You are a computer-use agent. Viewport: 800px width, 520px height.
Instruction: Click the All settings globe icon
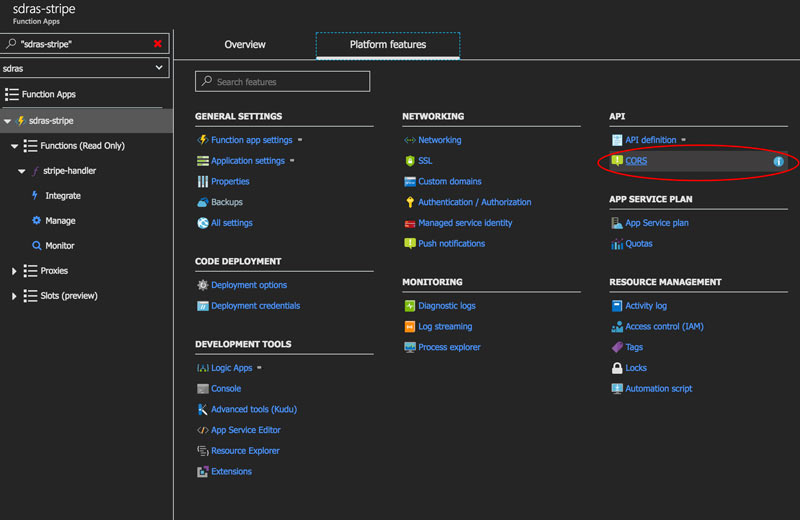point(203,223)
